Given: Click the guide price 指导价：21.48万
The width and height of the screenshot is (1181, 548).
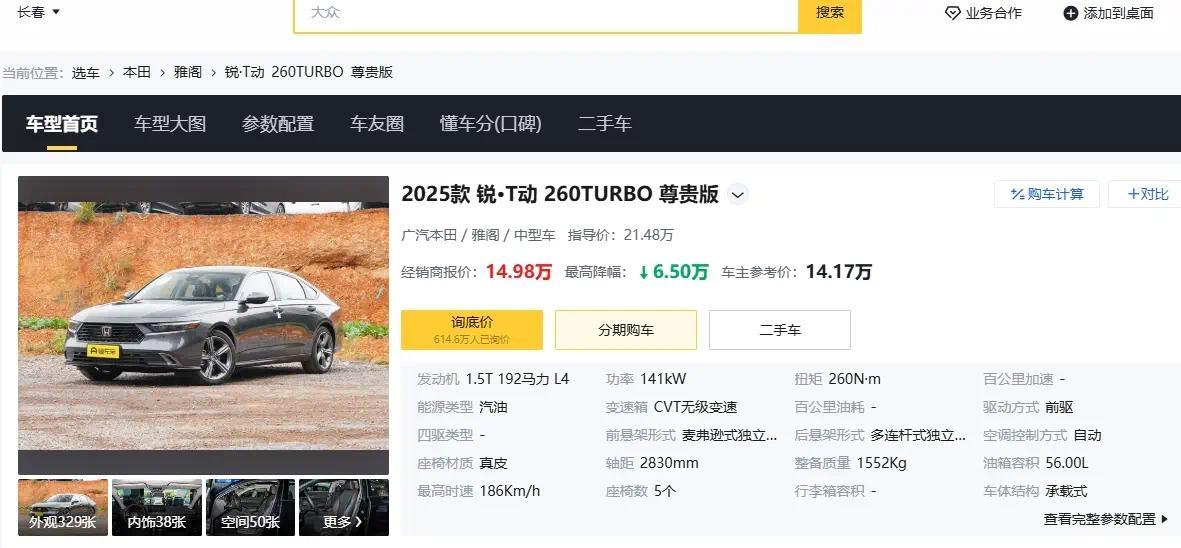Looking at the screenshot, I should pyautogui.click(x=621, y=235).
